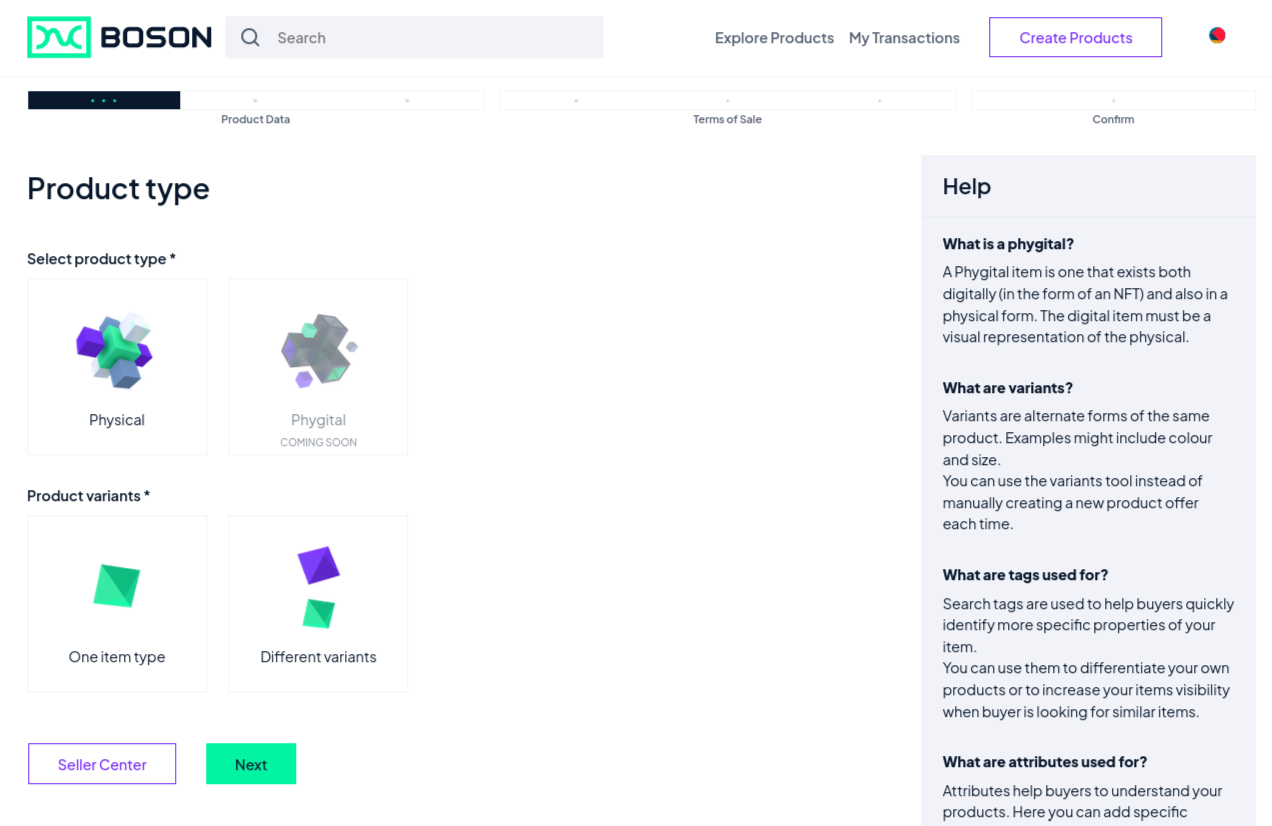Click the Boson logo icon
Screen dimensions: 1272x826
pyautogui.click(x=59, y=37)
